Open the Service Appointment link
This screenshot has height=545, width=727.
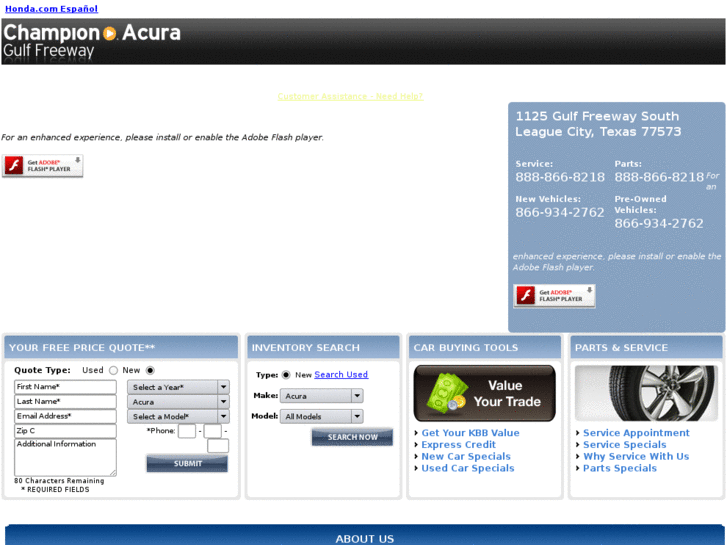click(636, 433)
